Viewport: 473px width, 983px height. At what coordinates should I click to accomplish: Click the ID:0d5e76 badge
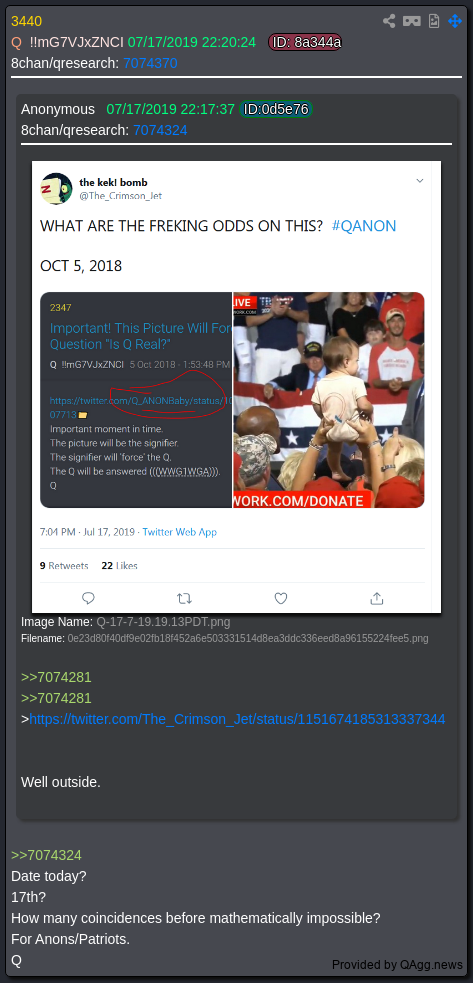pyautogui.click(x=276, y=109)
